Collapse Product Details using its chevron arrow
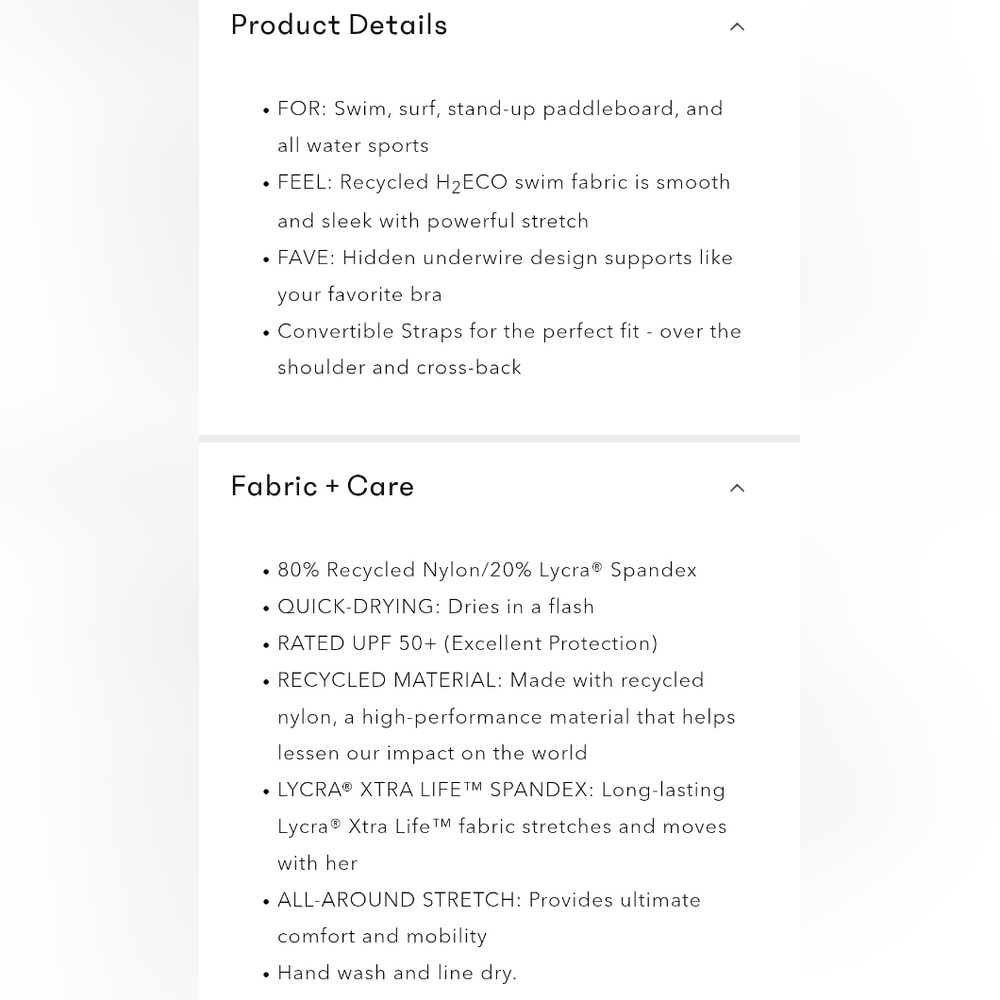This screenshot has width=1000, height=1000. pos(737,27)
